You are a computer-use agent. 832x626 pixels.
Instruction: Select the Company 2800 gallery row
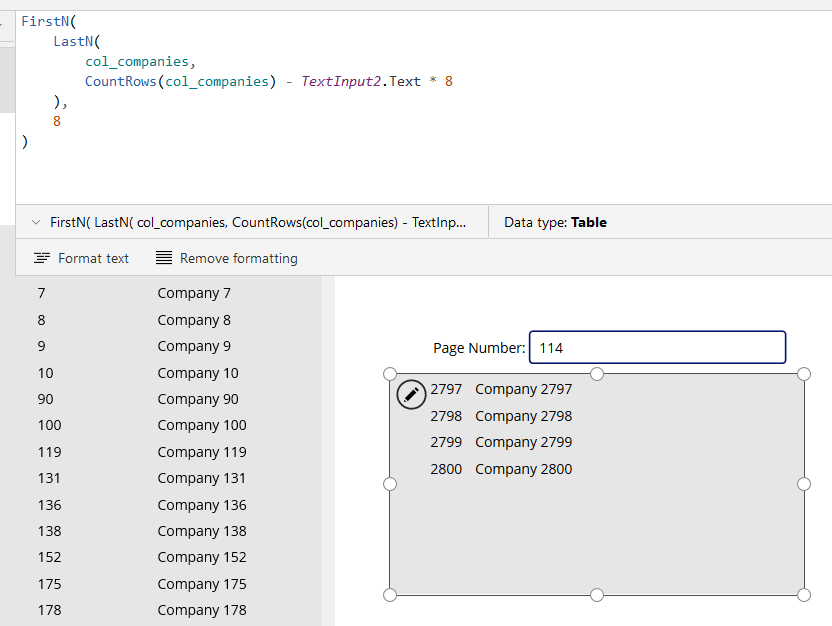tap(523, 469)
